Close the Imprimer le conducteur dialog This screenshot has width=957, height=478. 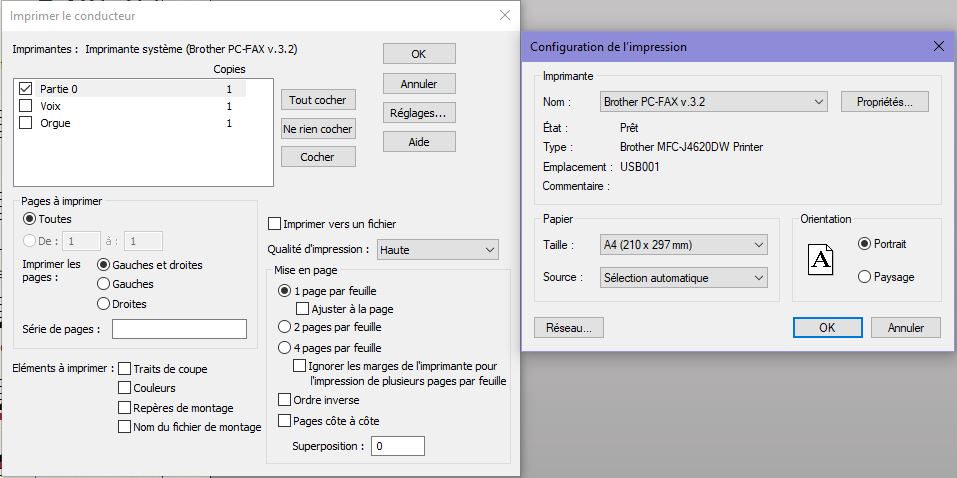coord(505,15)
